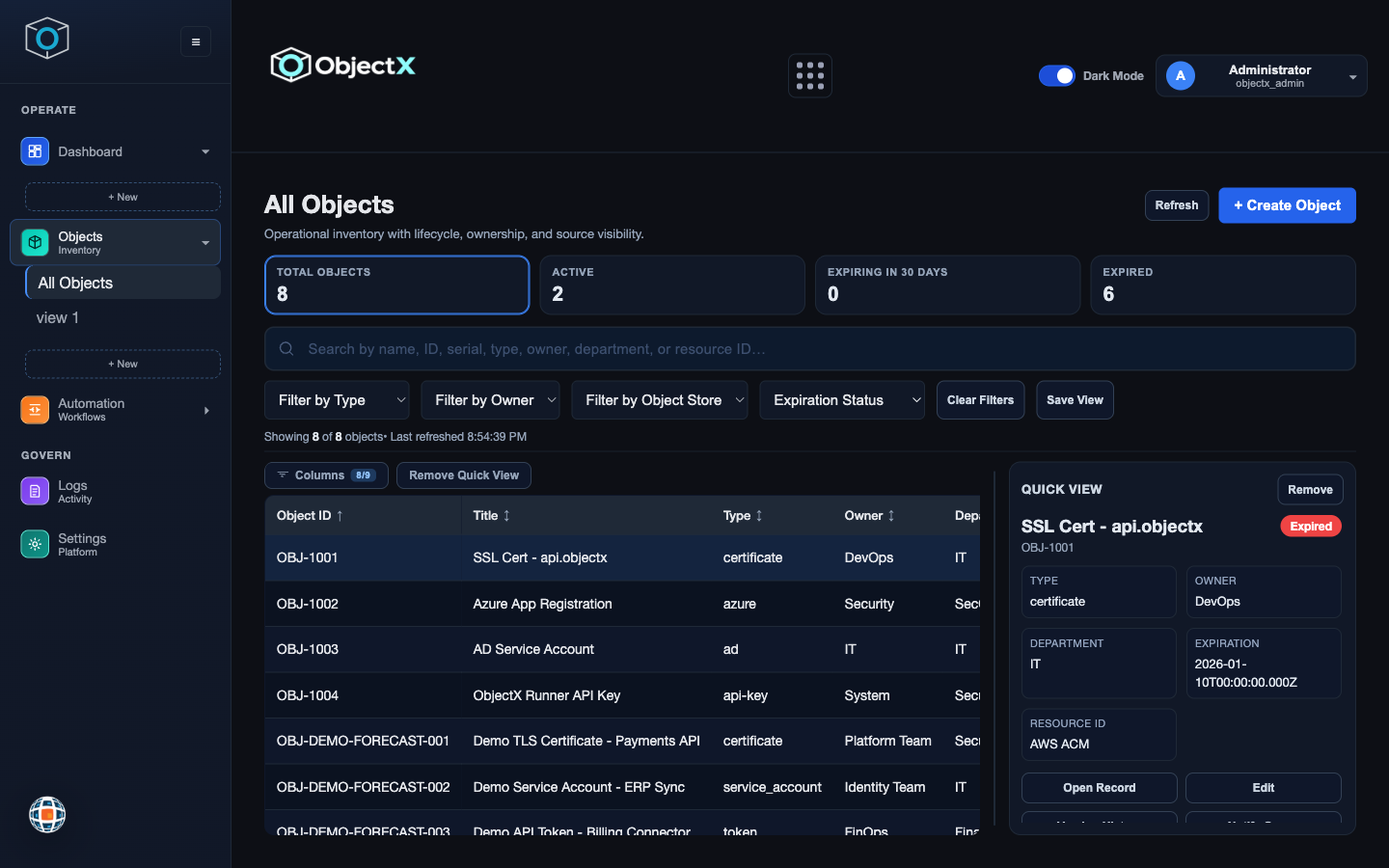Select row OBJ-DEMO-FORECAST-001
The image size is (1389, 868).
[x=622, y=741]
